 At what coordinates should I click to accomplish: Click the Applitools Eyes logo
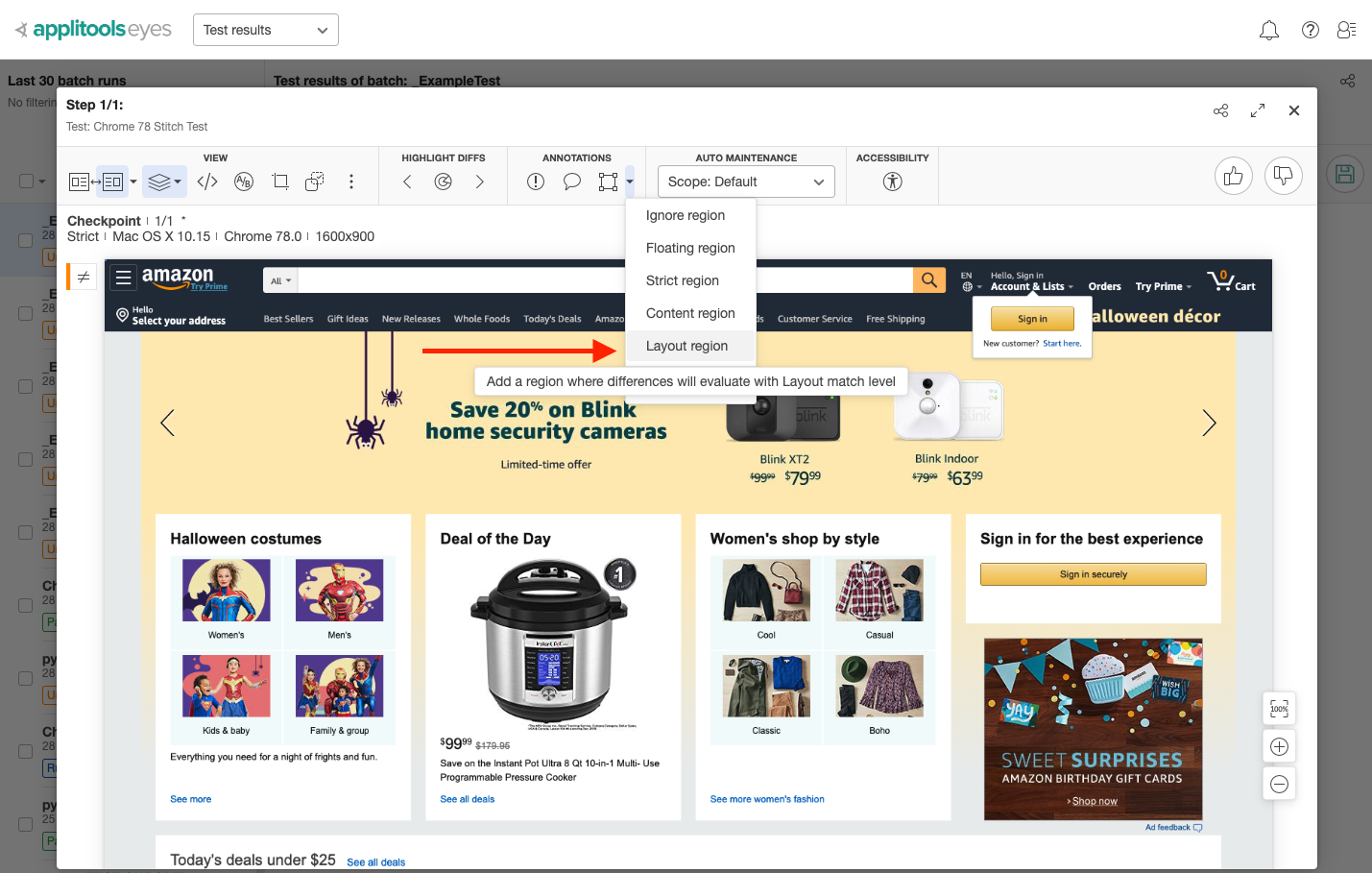(x=93, y=30)
